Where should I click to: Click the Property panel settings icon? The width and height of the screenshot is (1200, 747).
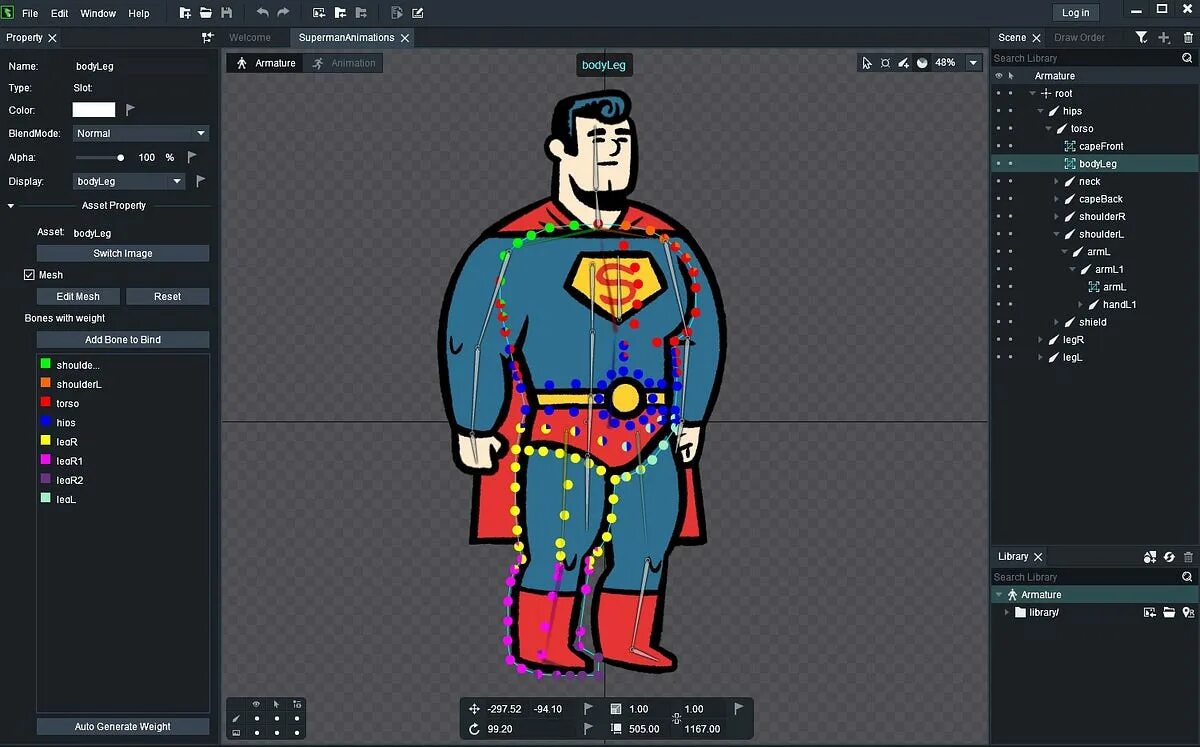[207, 37]
